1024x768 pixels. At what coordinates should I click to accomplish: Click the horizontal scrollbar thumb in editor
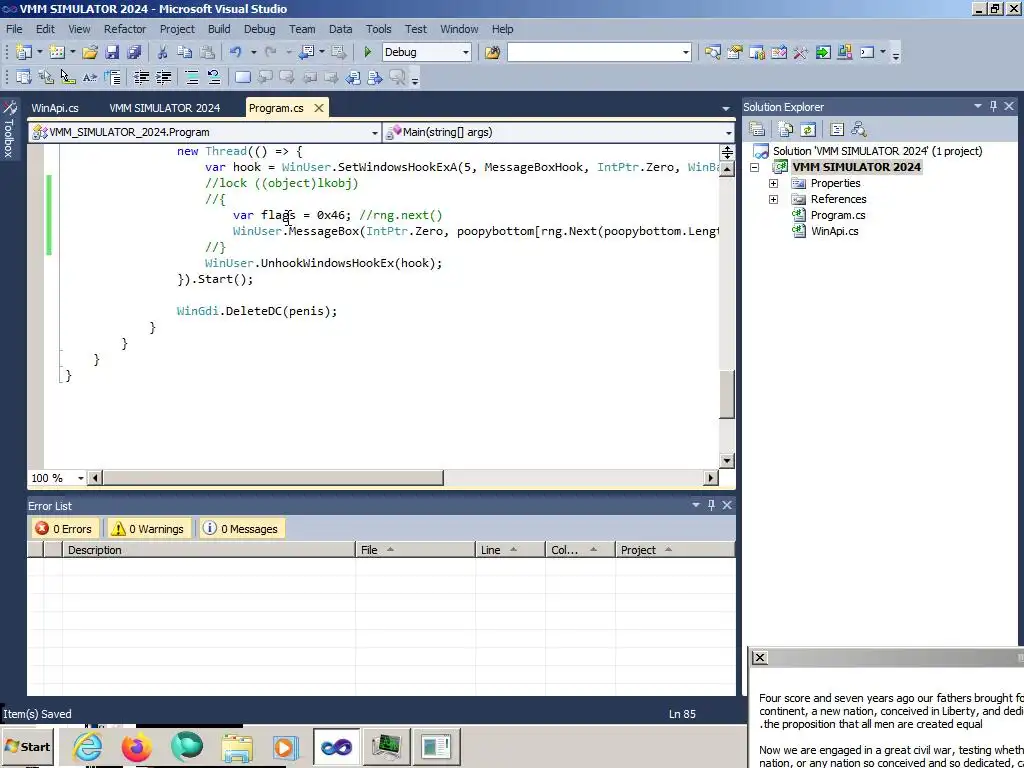pyautogui.click(x=273, y=478)
